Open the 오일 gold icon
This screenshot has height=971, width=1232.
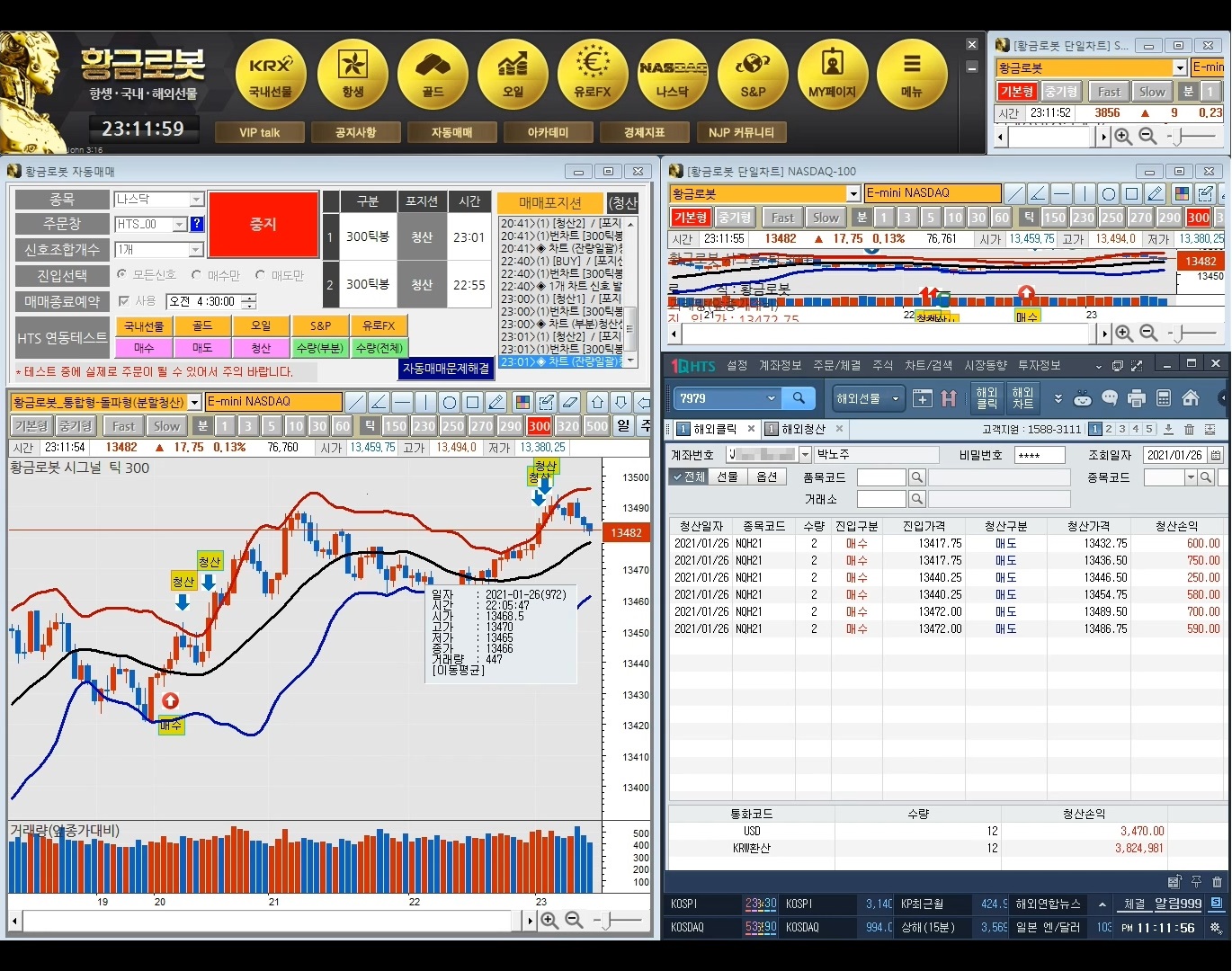click(513, 76)
